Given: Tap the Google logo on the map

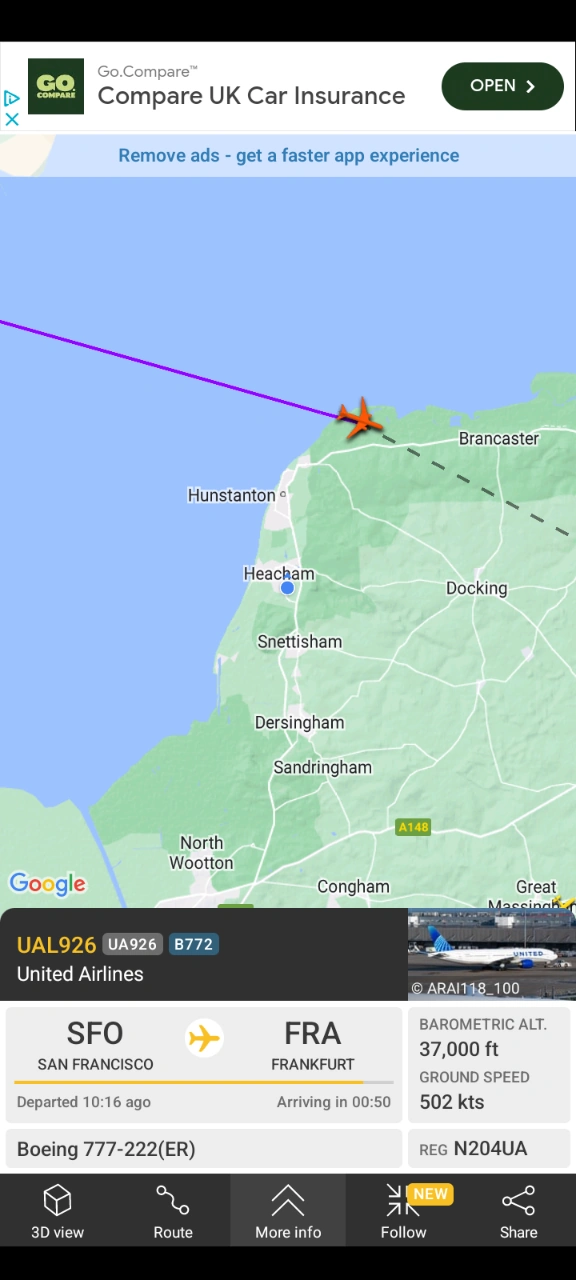Looking at the screenshot, I should coord(48,884).
